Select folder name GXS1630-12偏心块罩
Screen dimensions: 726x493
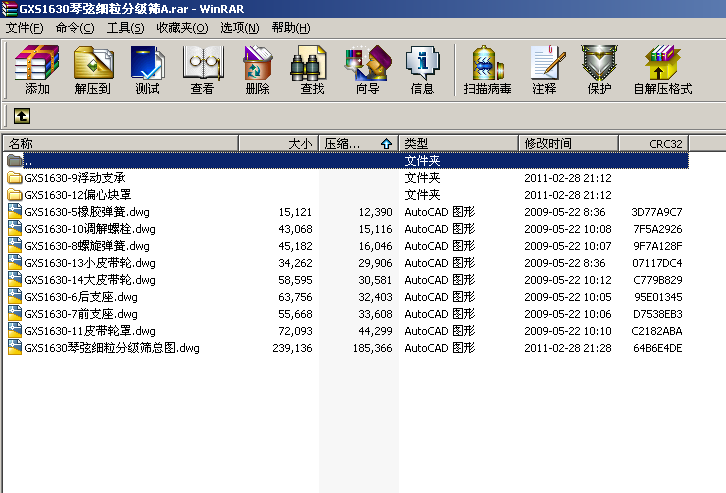(x=78, y=195)
